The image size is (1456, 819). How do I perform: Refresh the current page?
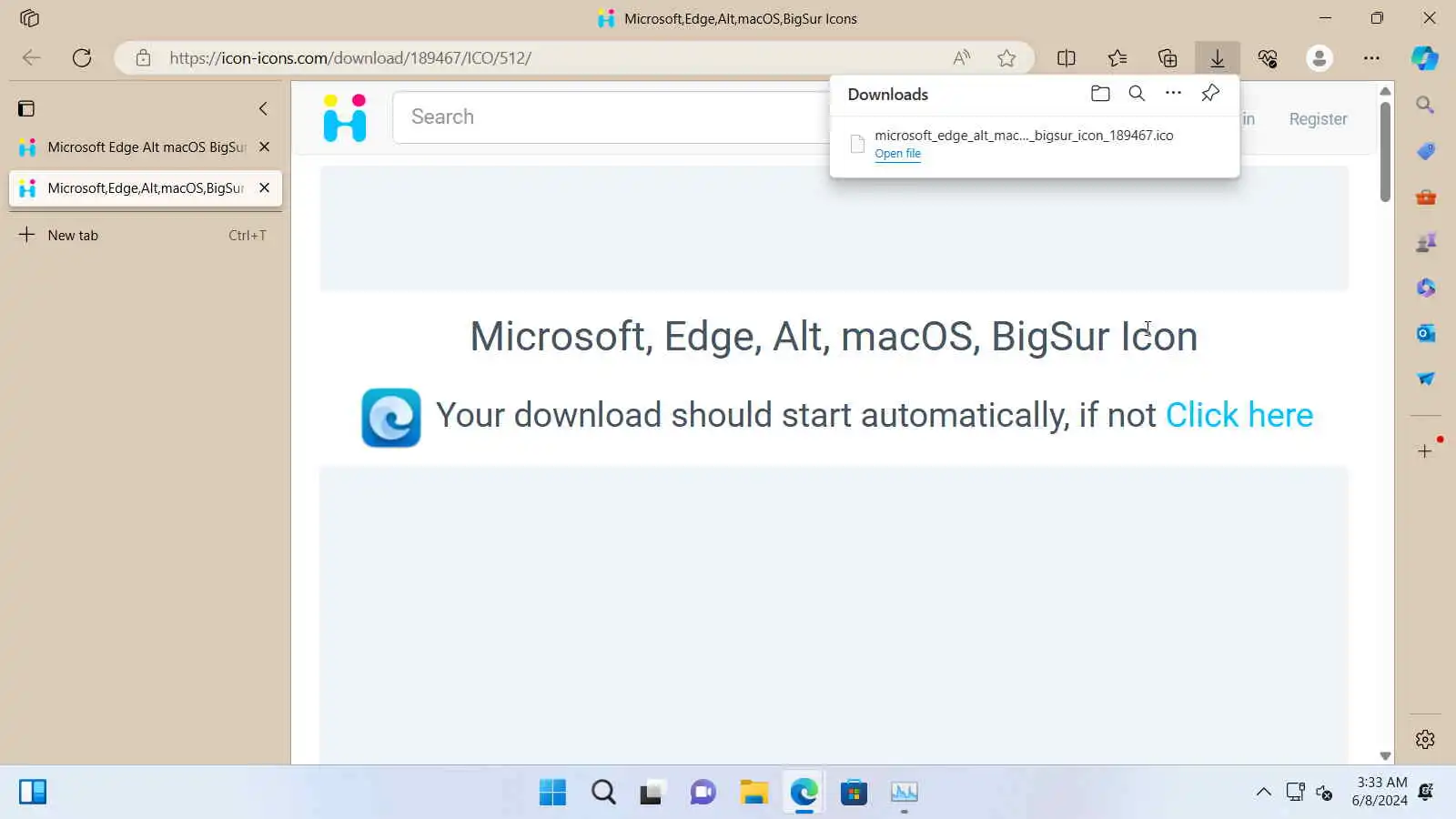pyautogui.click(x=82, y=58)
